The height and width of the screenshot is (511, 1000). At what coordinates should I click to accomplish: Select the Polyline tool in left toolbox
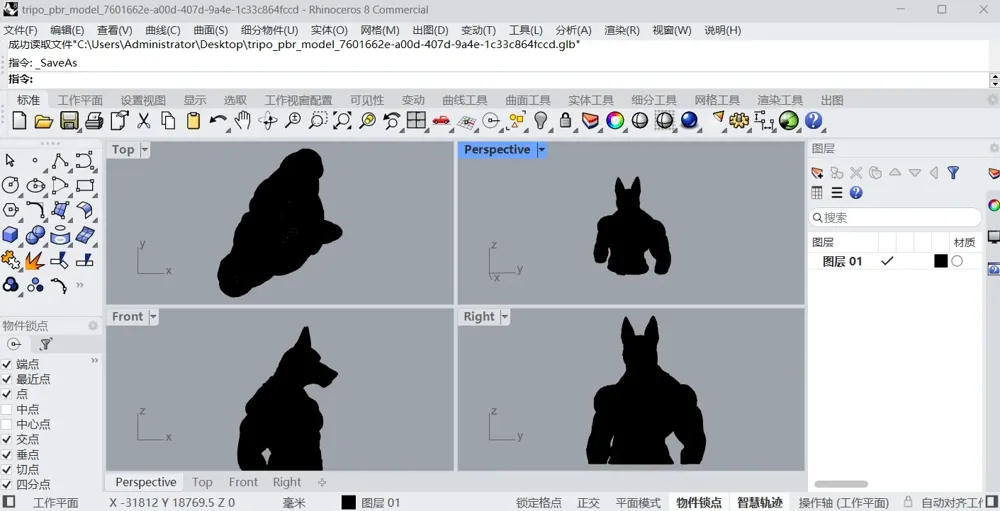(x=60, y=161)
